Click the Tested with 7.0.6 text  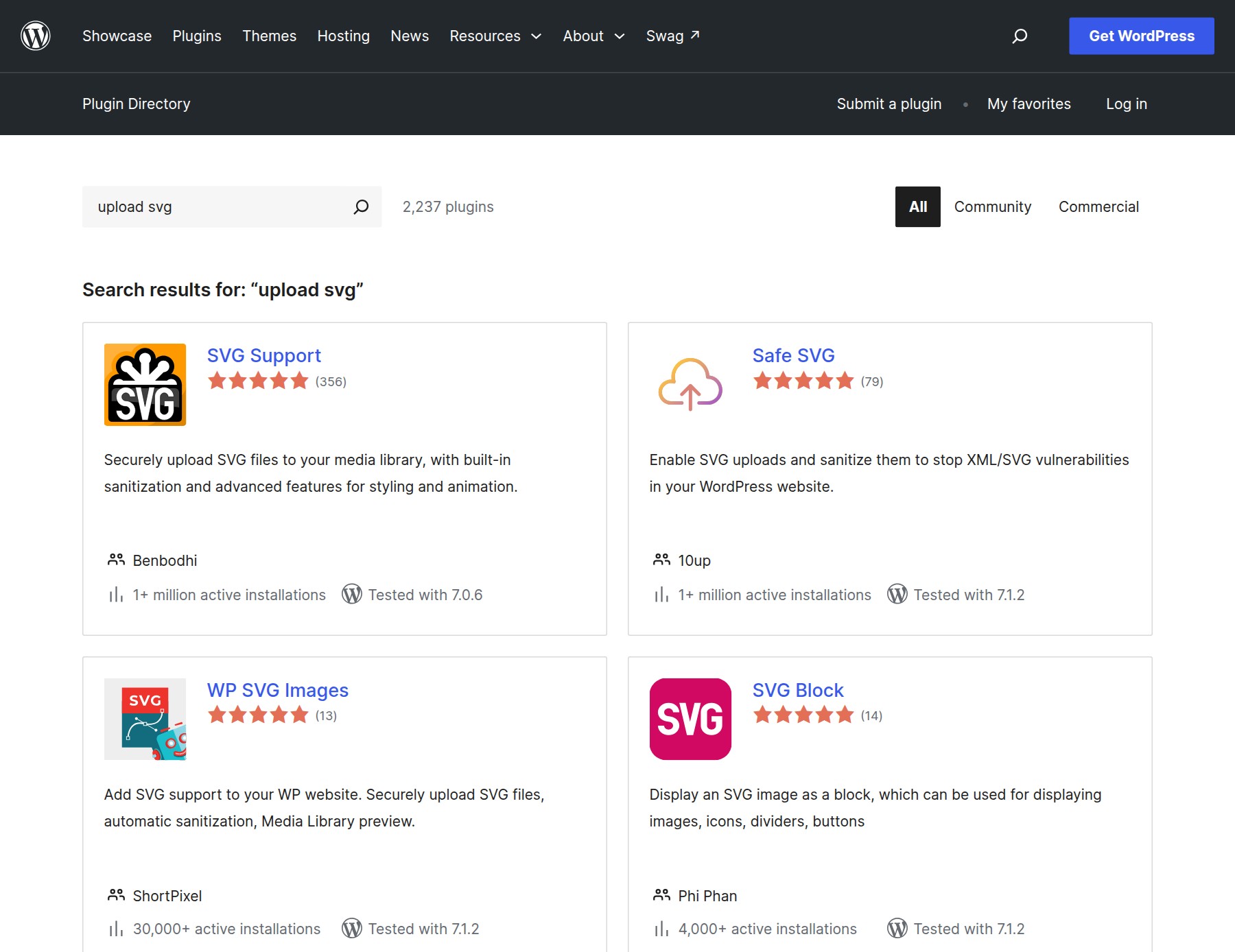click(x=425, y=595)
